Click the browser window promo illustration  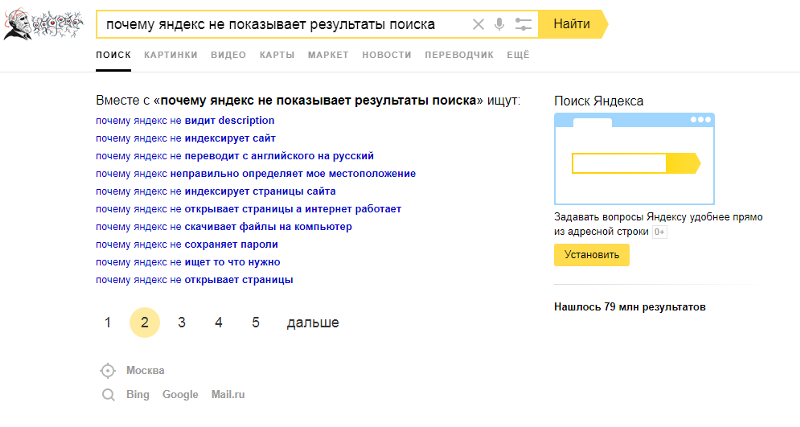[x=634, y=159]
